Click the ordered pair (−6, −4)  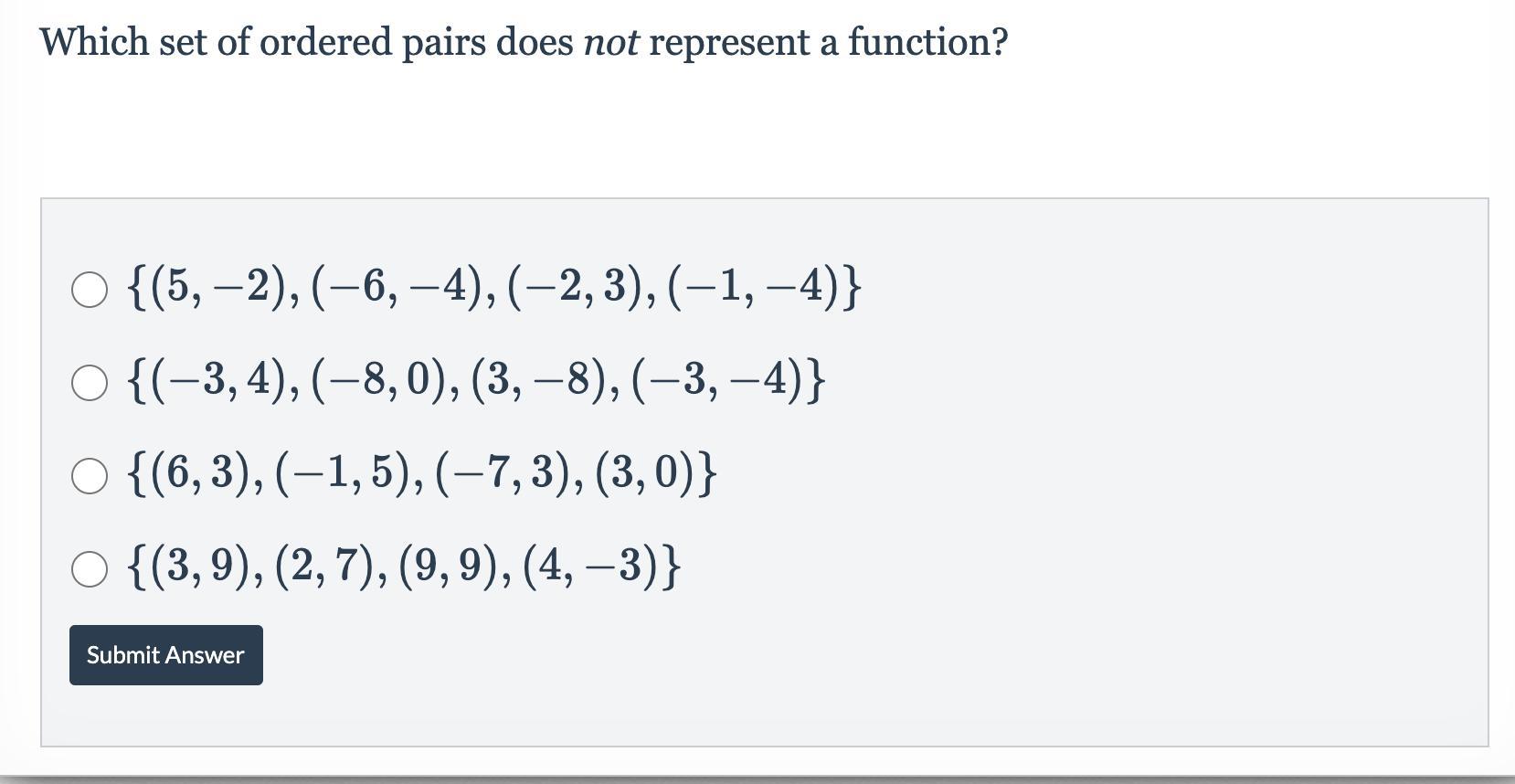400,288
